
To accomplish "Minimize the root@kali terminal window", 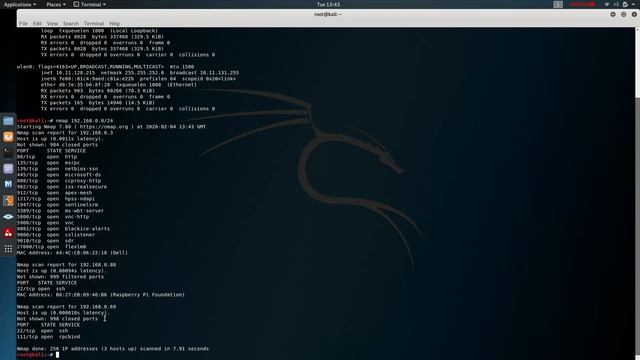I will click(x=613, y=14).
